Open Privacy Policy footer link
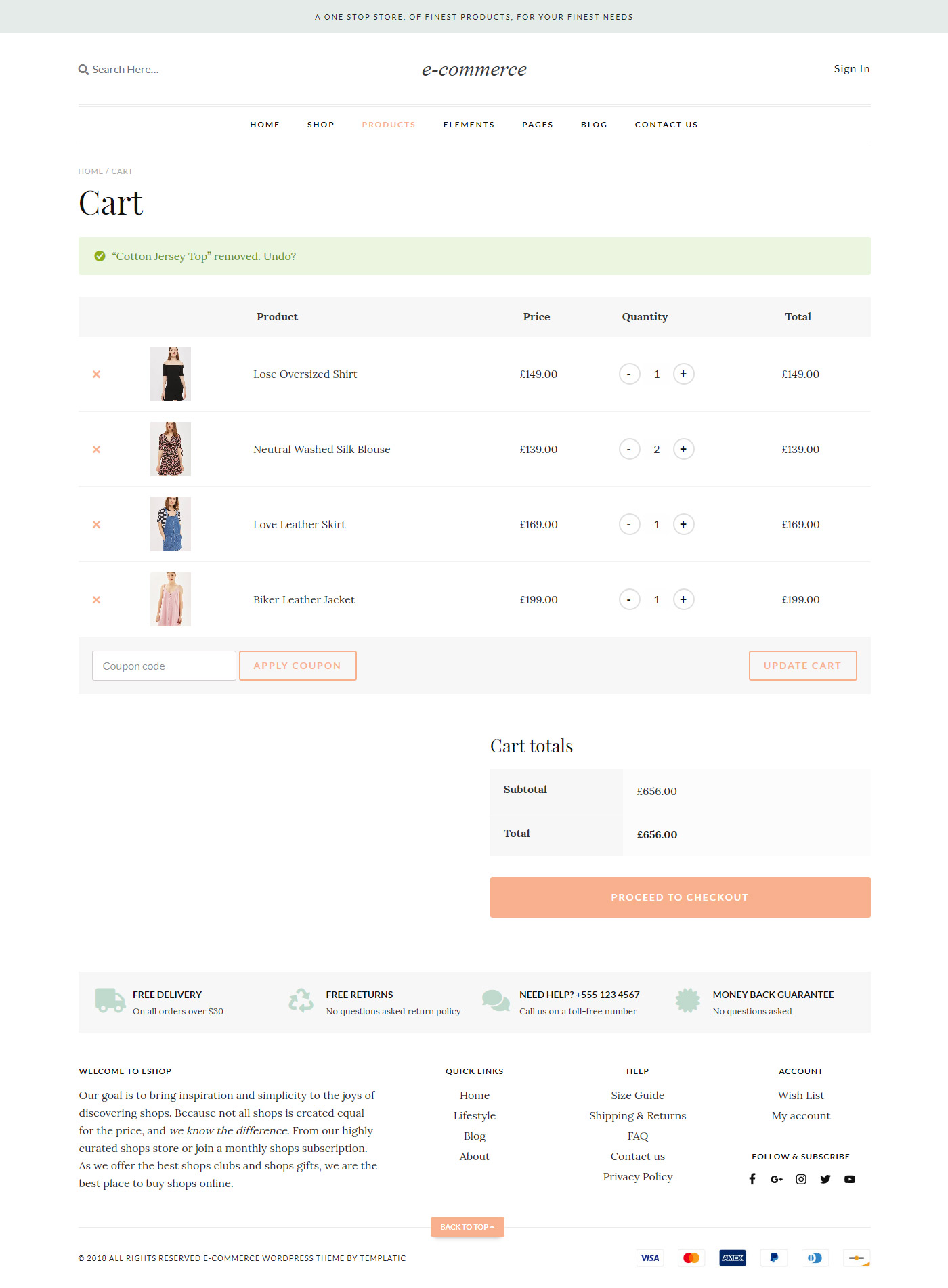The image size is (948, 1288). (x=638, y=1176)
